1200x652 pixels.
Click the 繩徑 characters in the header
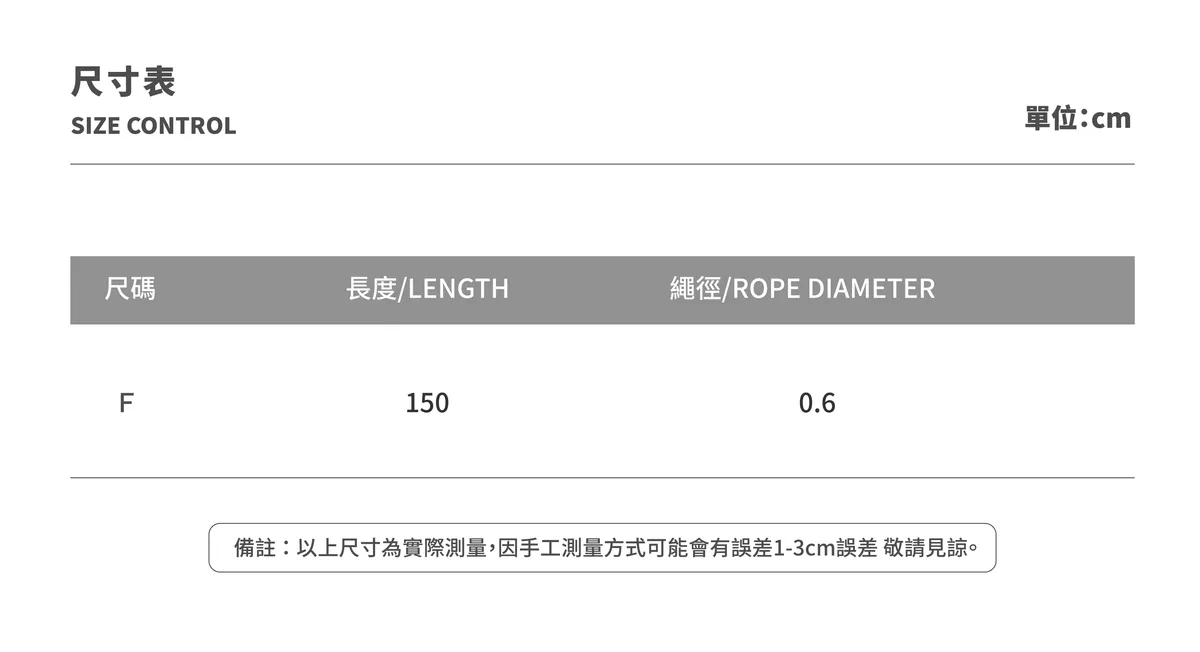coord(695,289)
